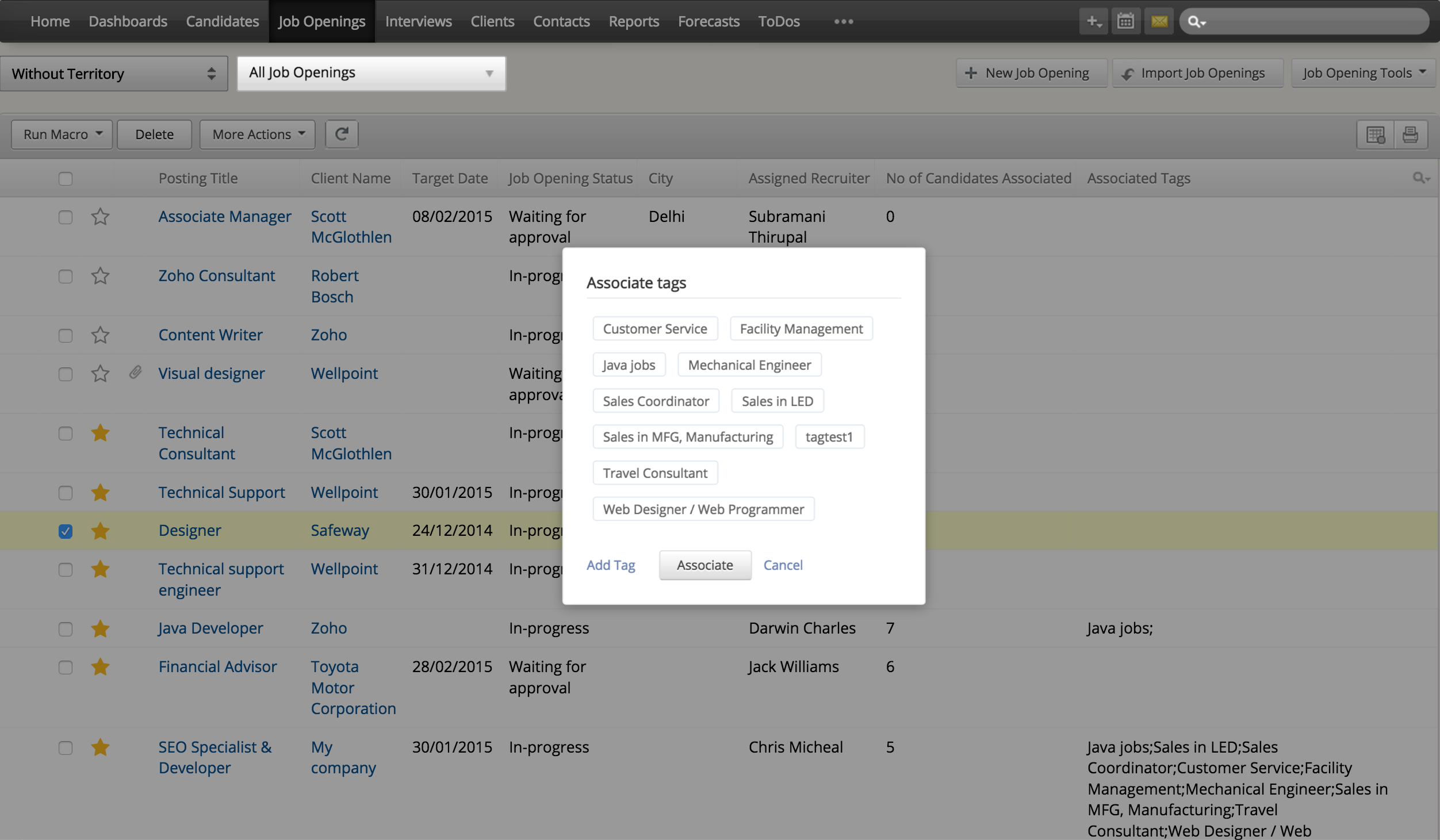Click the Associate button in dialog
Viewport: 1440px width, 840px height.
click(704, 565)
